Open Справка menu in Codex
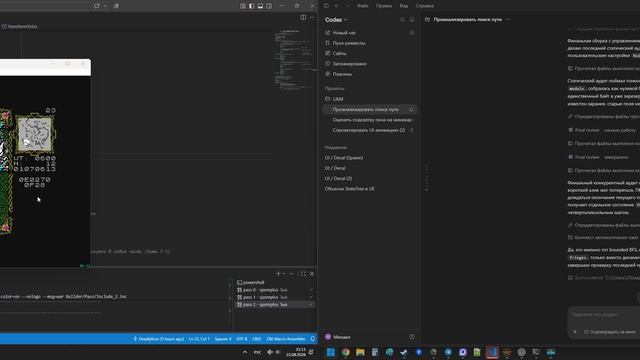Screen dimensions: 640x360 tap(424, 6)
